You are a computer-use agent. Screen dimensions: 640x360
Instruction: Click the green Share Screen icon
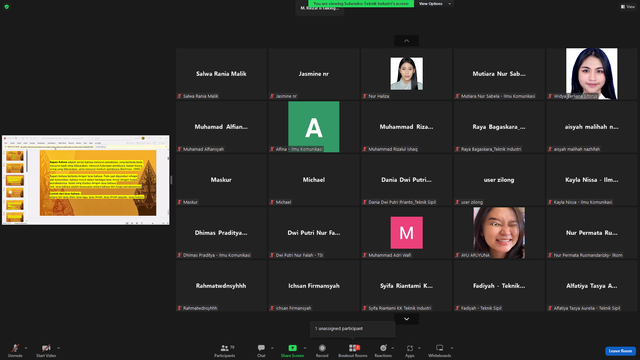tap(293, 348)
